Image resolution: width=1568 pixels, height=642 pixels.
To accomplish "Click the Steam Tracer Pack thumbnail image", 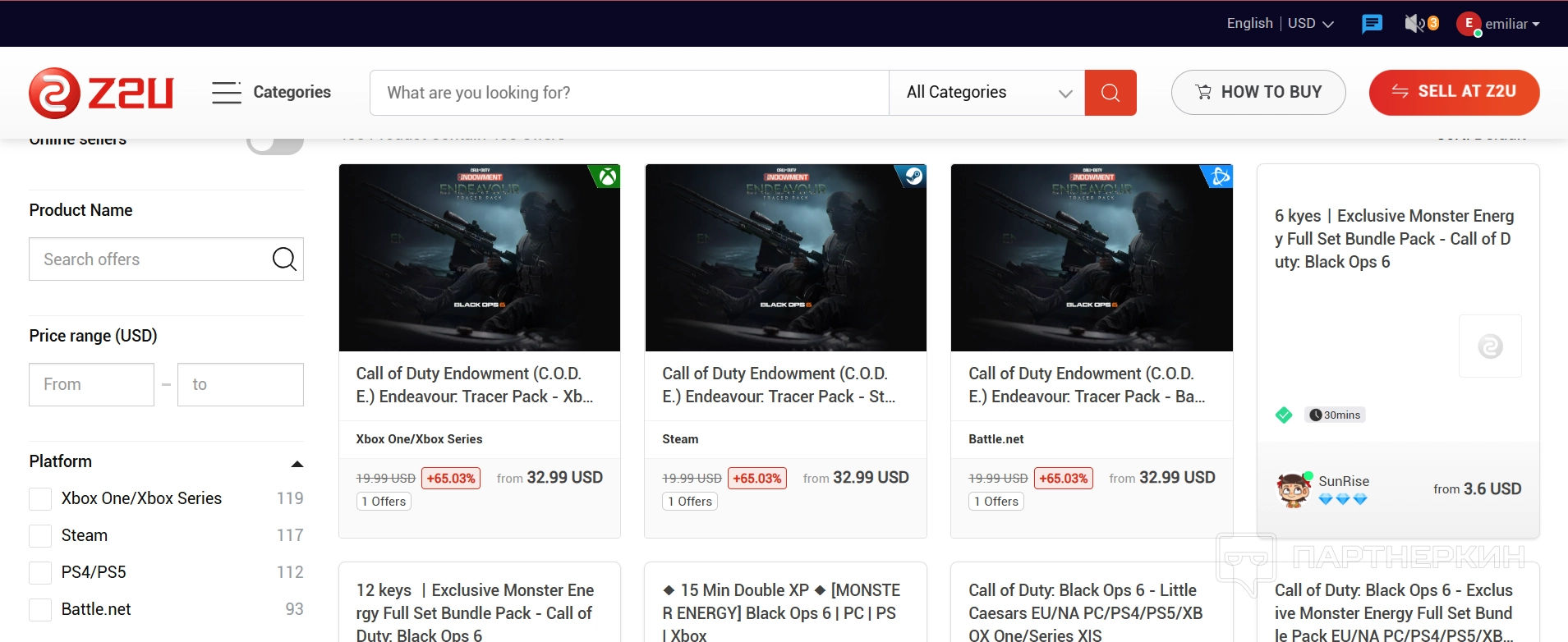I will coord(786,258).
